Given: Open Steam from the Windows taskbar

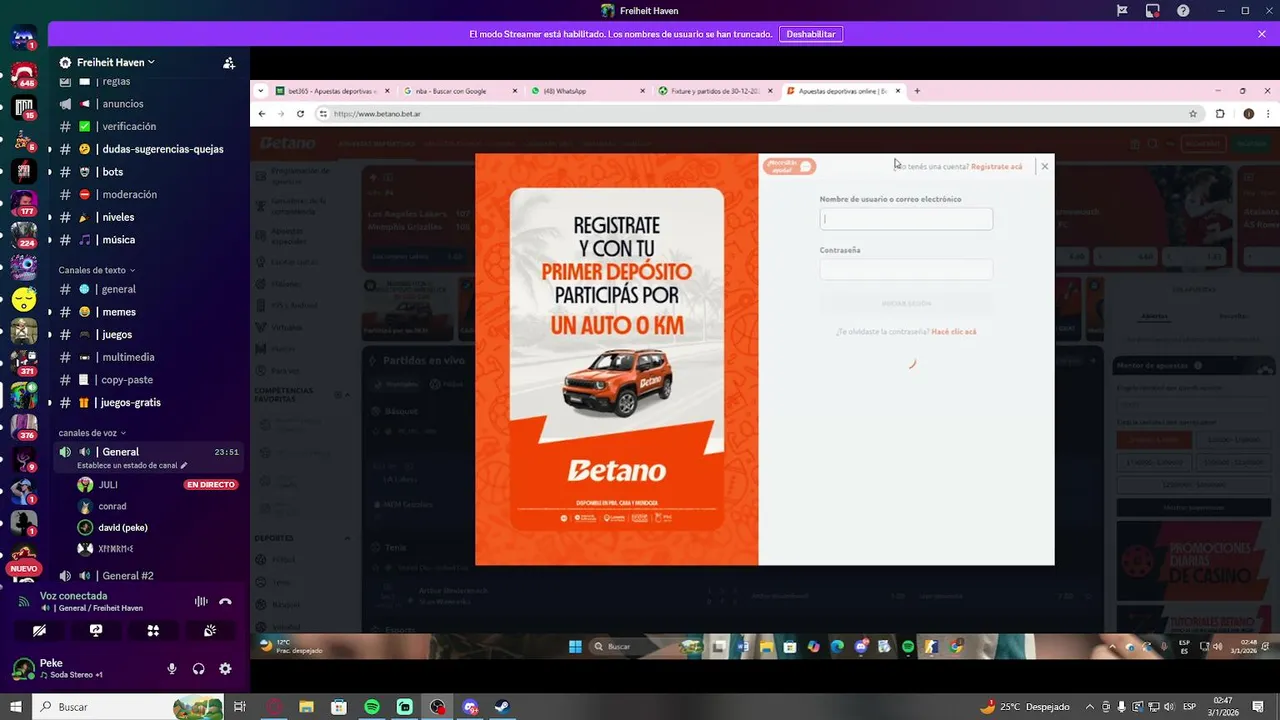Looking at the screenshot, I should [x=503, y=707].
